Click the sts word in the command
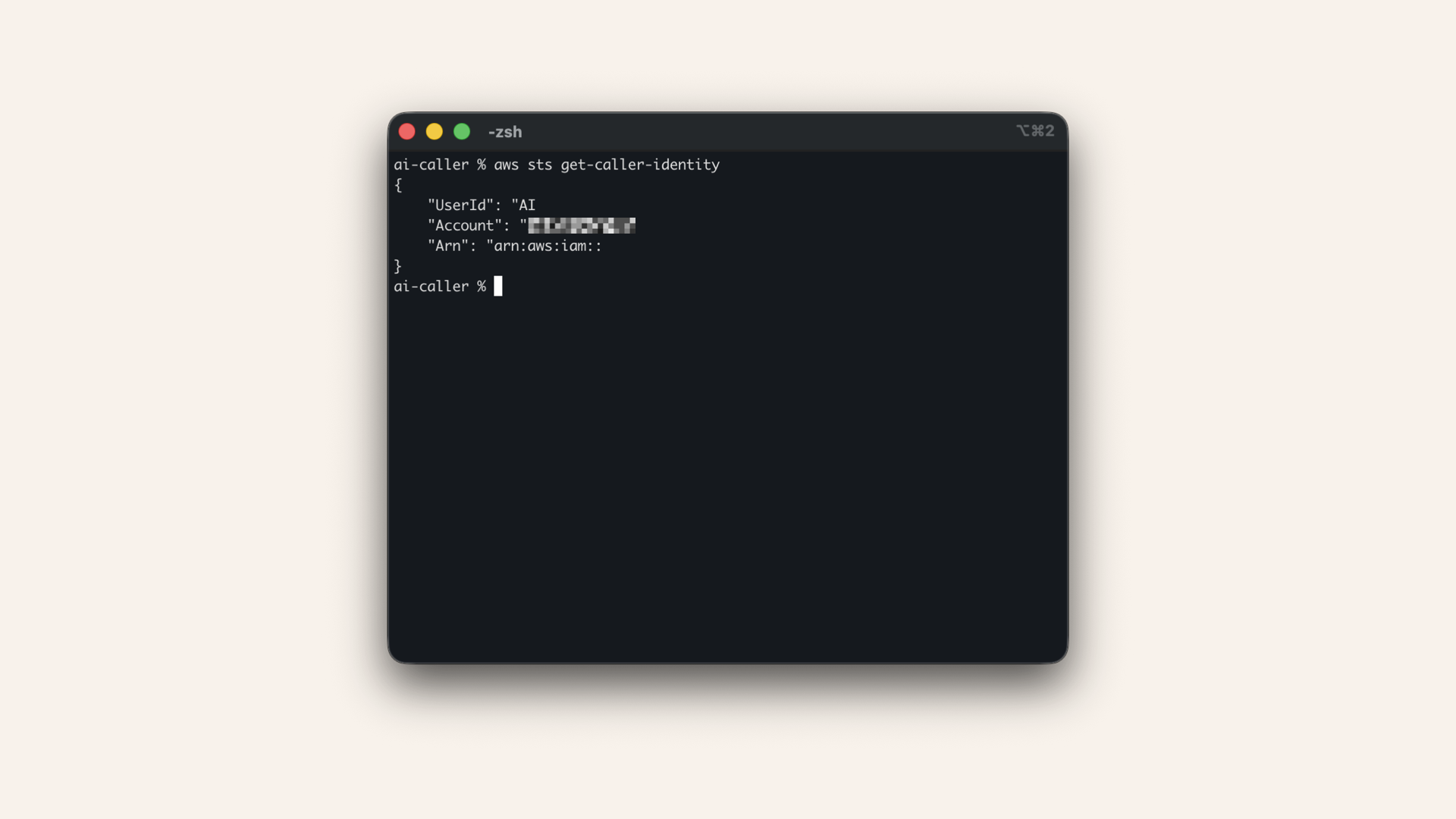 tap(540, 165)
